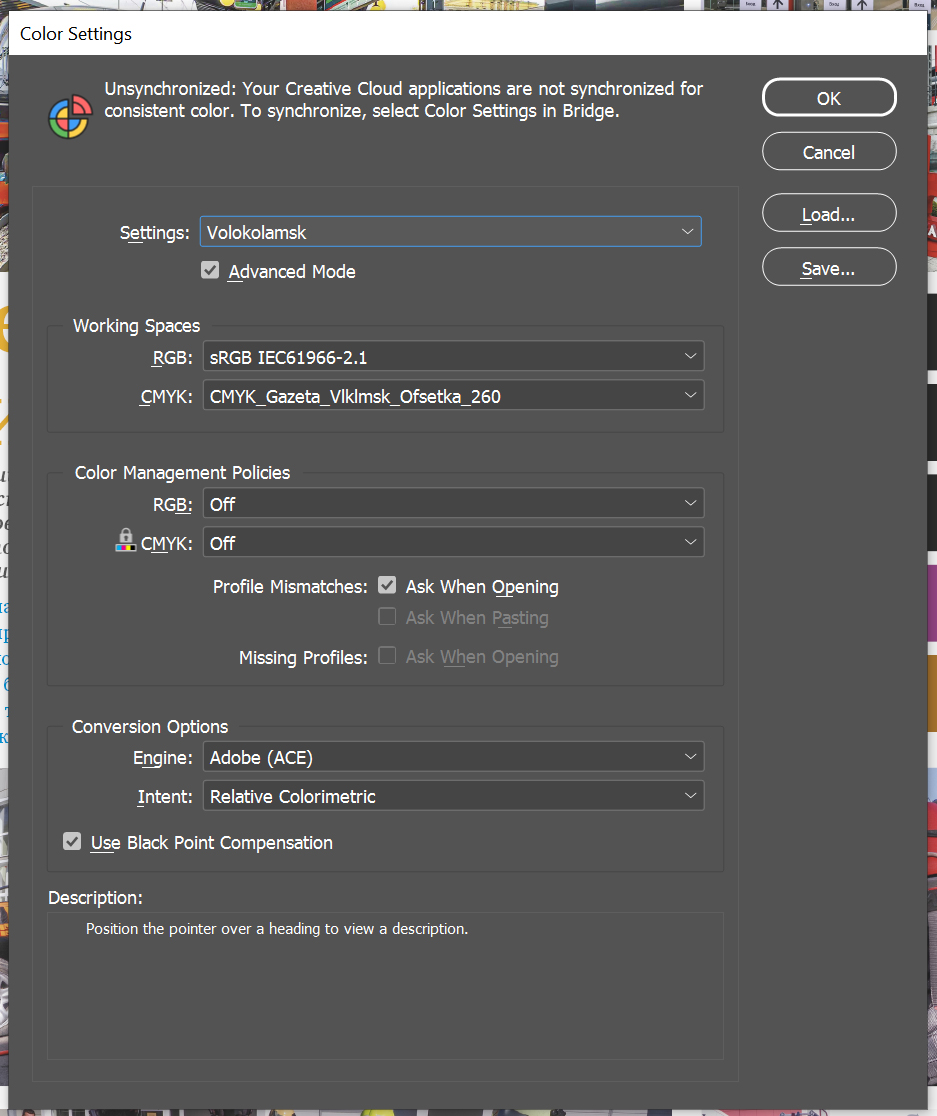Open the Intent dropdown showing Relative Colorimetric

(x=453, y=796)
